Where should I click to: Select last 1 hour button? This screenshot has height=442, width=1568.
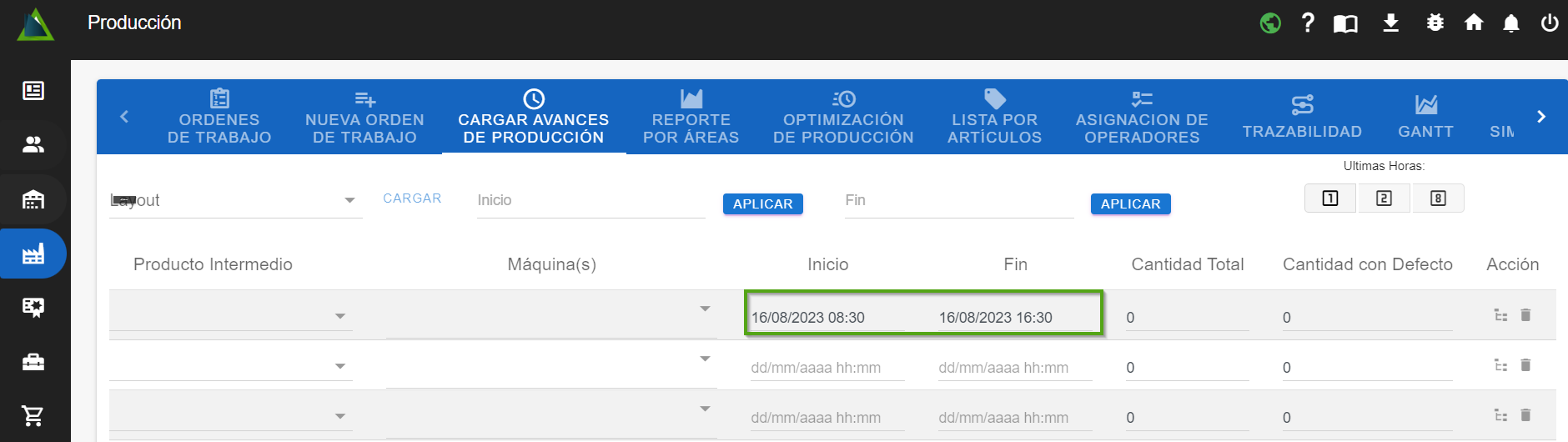click(1330, 198)
